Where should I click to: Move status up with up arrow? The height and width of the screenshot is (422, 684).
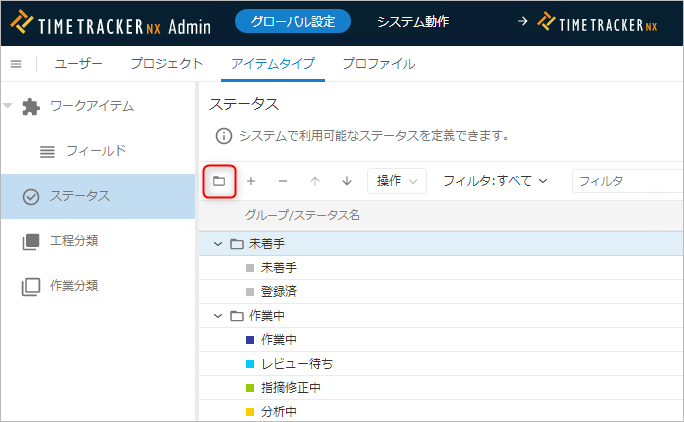(x=315, y=181)
